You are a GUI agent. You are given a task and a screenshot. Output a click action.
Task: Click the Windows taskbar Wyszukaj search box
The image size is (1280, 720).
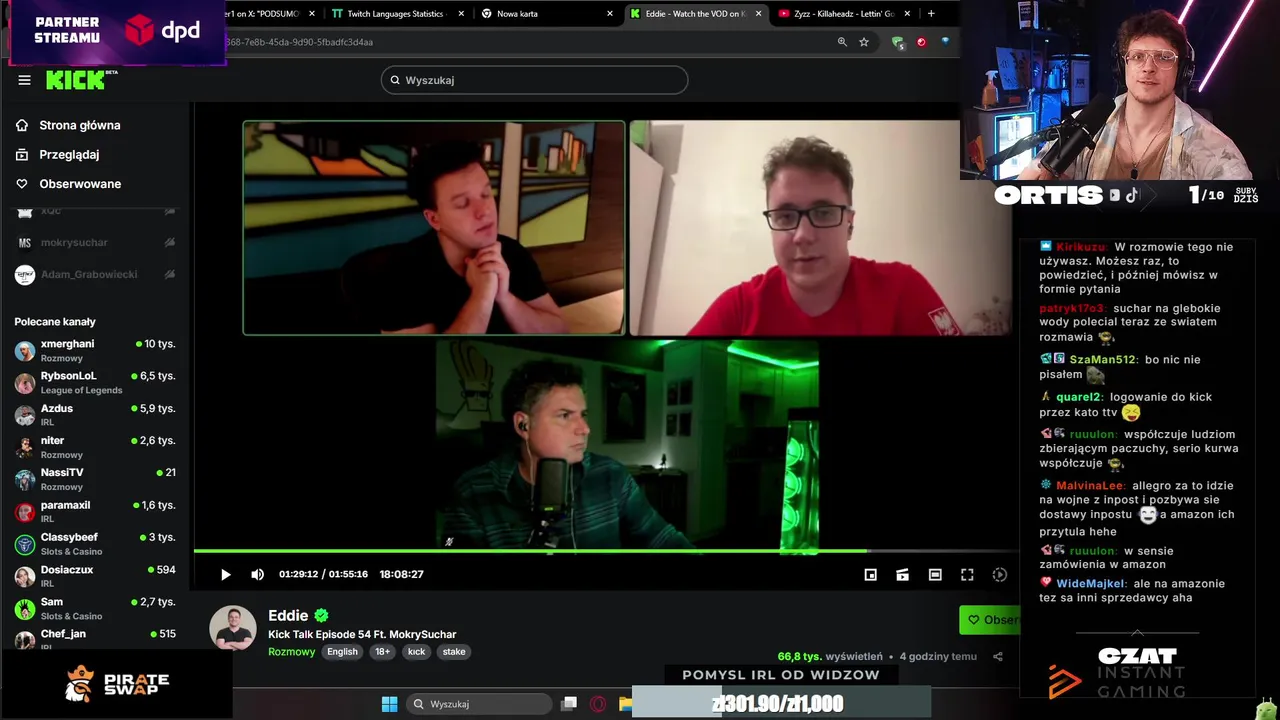(x=480, y=704)
